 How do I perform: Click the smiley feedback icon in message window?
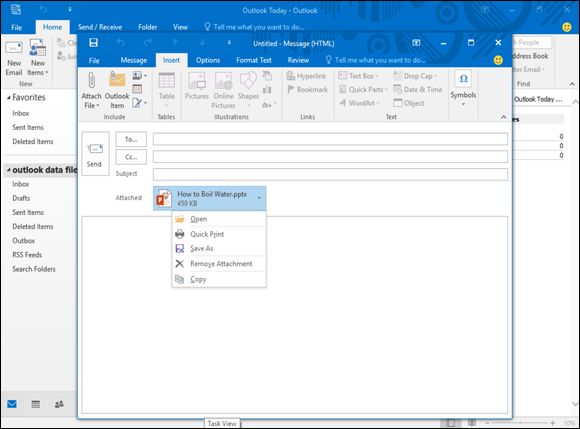(498, 60)
